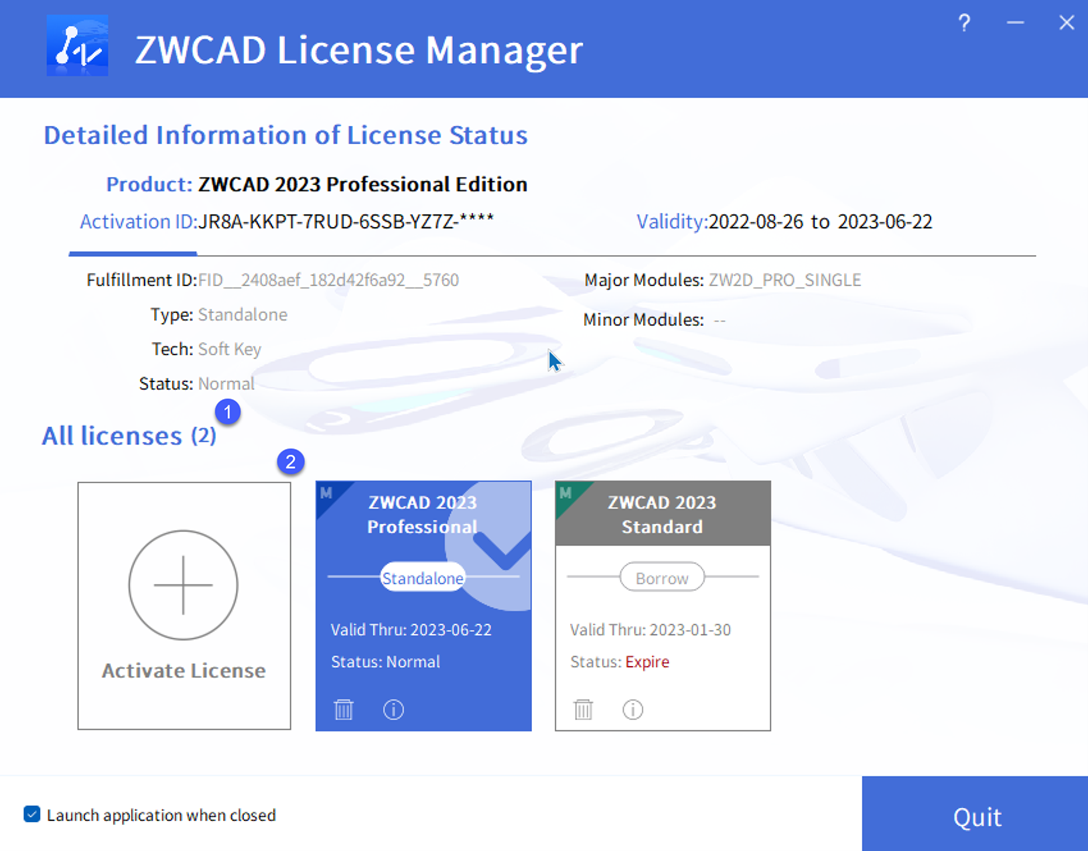The height and width of the screenshot is (851, 1088).
Task: Delete the ZWCAD 2023 Professional license
Action: [x=343, y=709]
